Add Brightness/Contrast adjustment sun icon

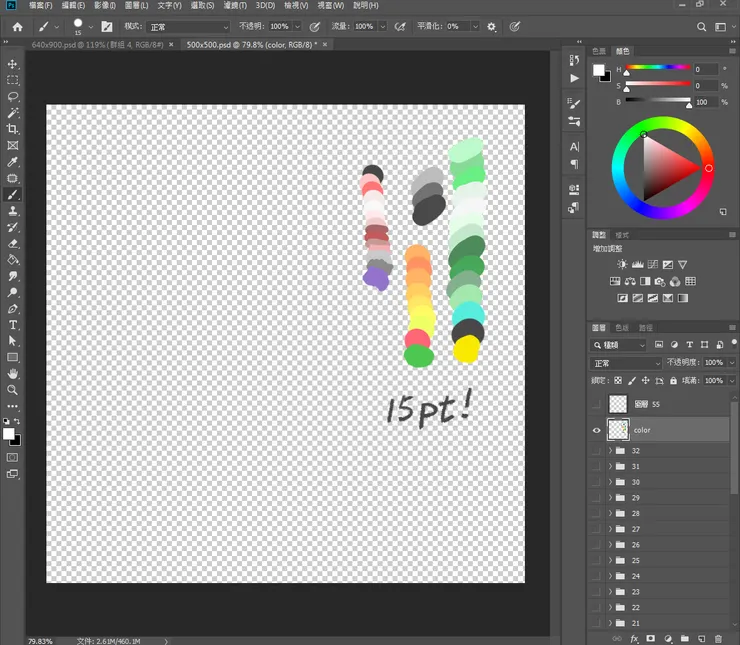[x=622, y=265]
